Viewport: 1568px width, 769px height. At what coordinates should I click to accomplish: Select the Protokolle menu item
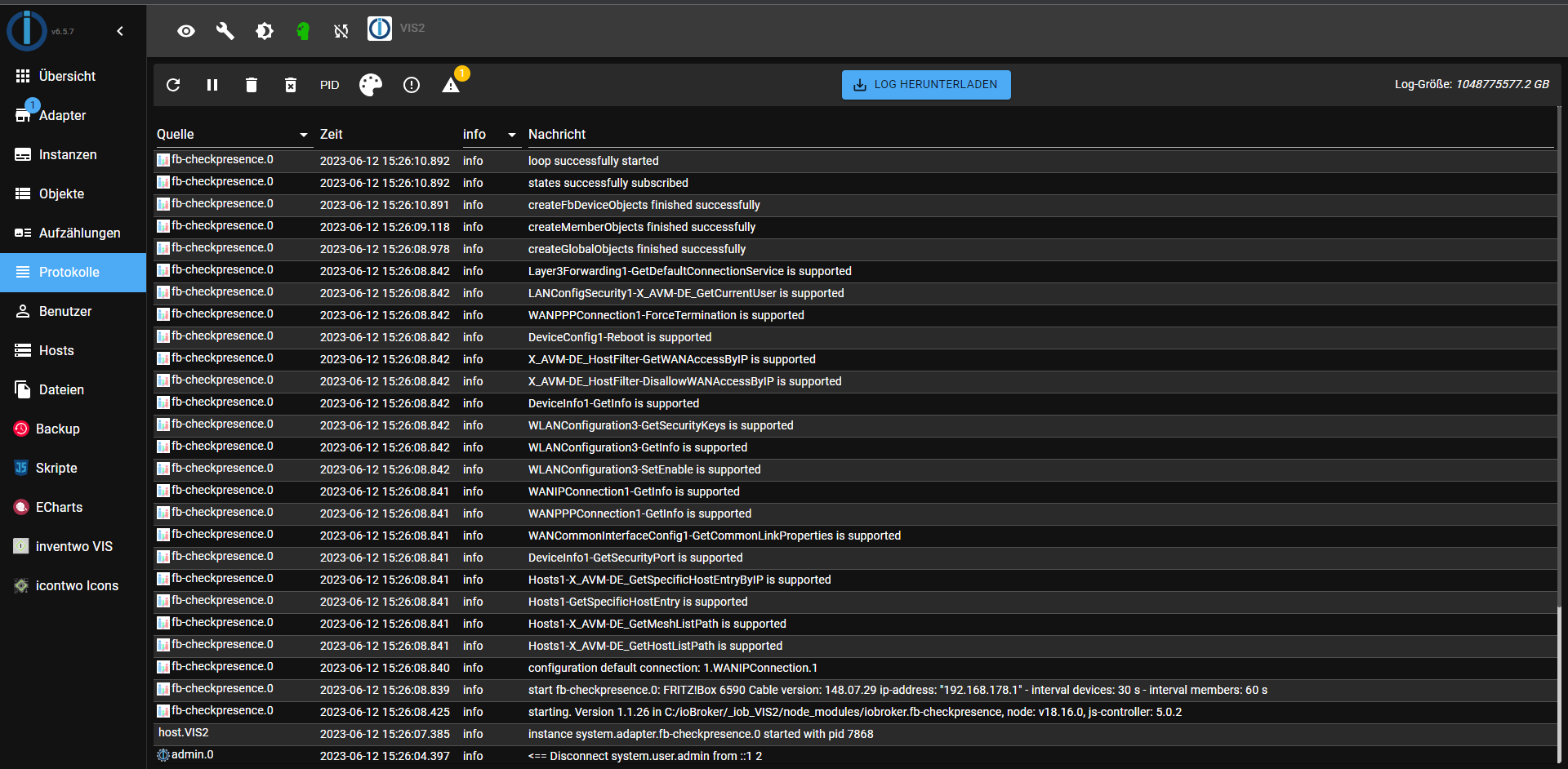[73, 272]
